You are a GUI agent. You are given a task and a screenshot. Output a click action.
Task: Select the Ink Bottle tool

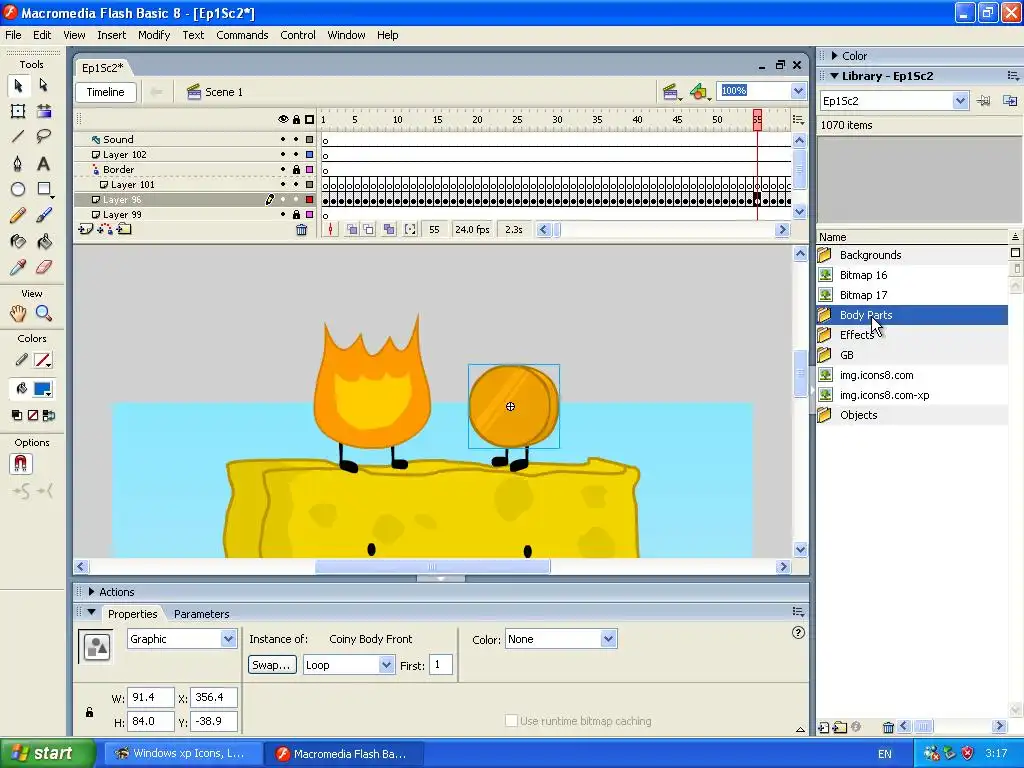[18, 242]
